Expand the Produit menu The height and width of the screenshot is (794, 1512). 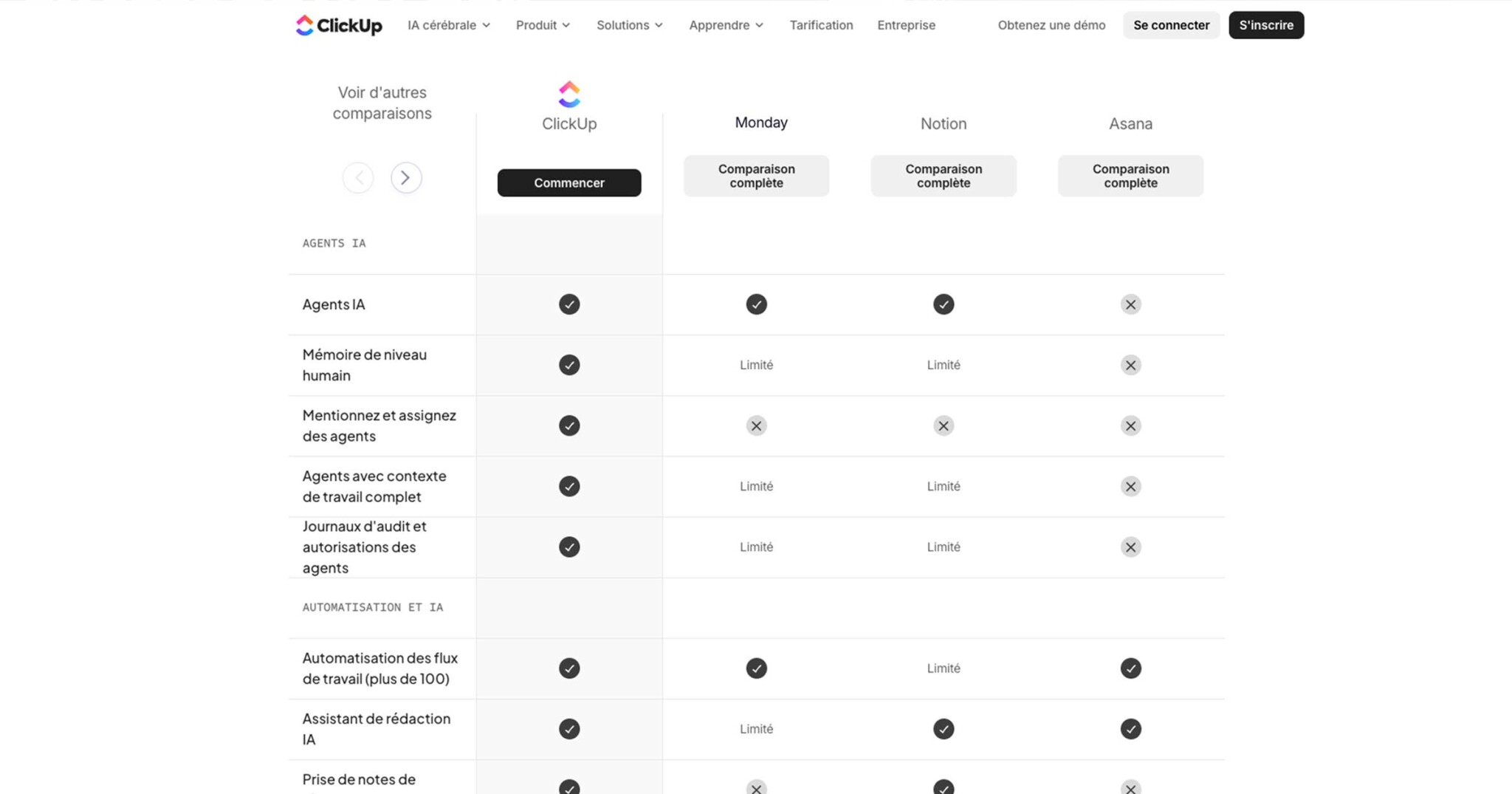pos(543,25)
